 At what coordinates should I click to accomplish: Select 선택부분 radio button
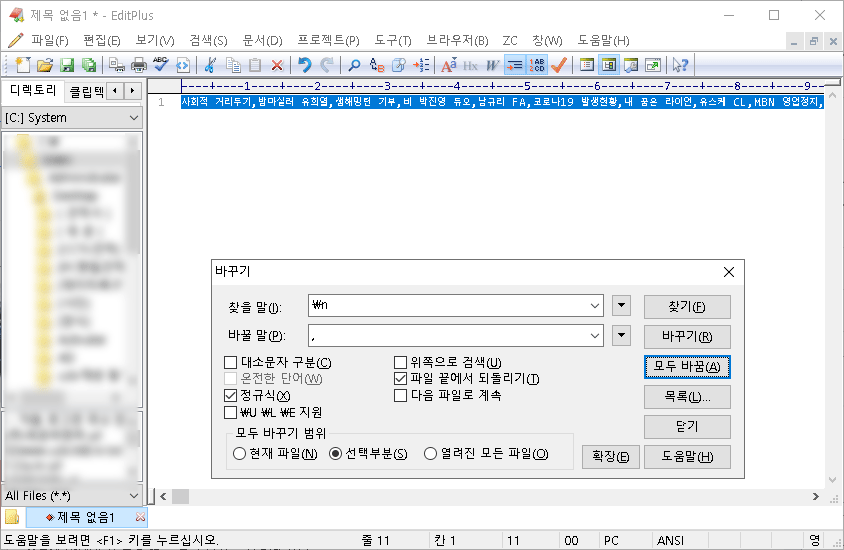(335, 454)
